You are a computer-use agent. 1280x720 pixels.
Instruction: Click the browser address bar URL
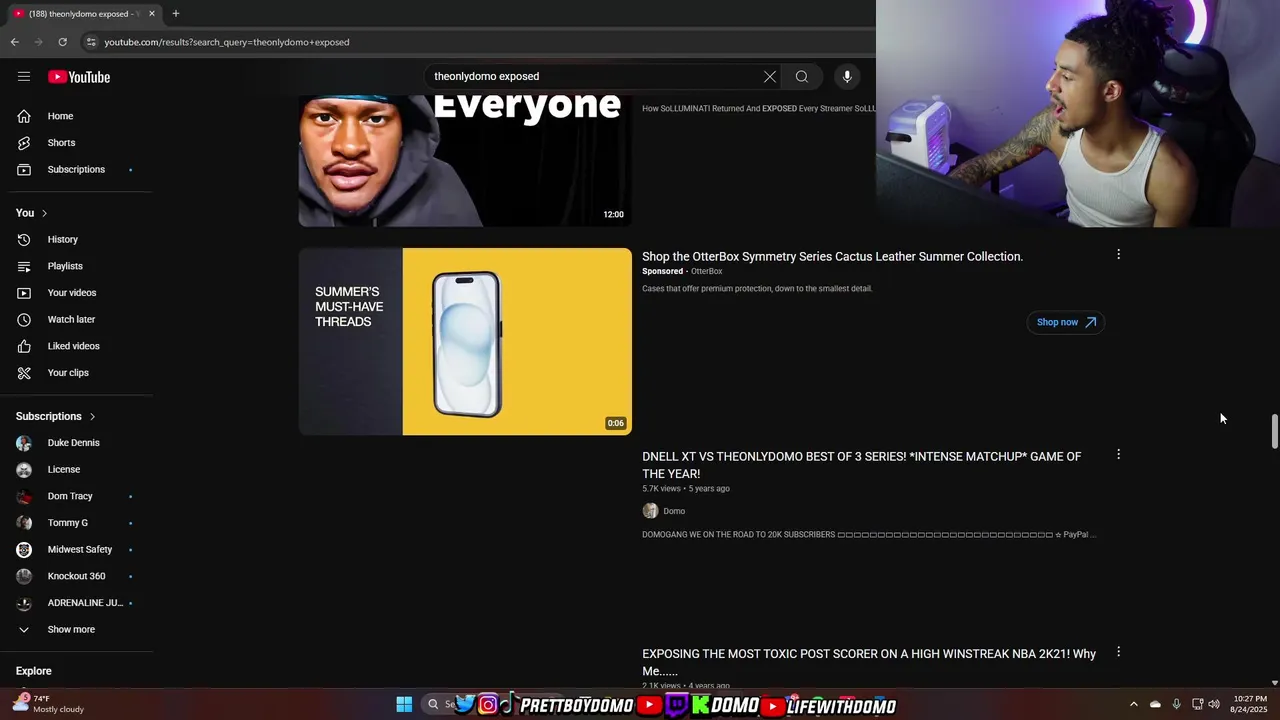[x=227, y=42]
